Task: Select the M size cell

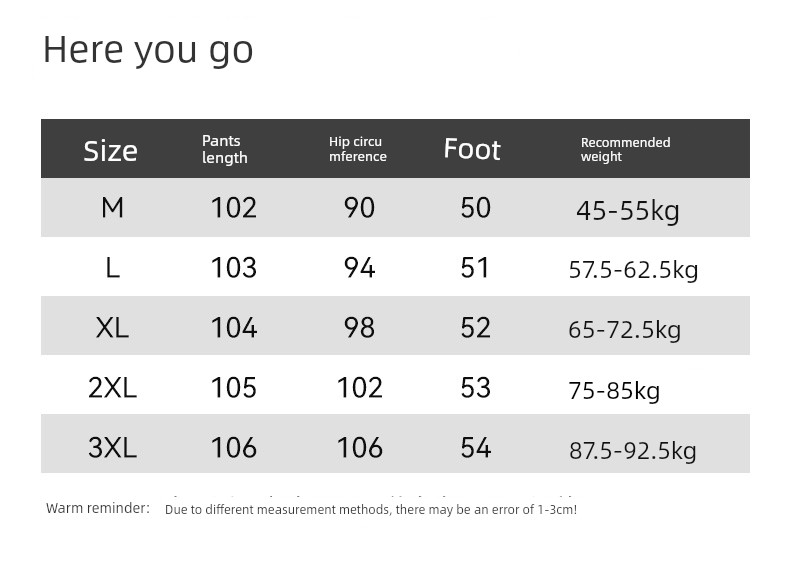Action: point(112,207)
